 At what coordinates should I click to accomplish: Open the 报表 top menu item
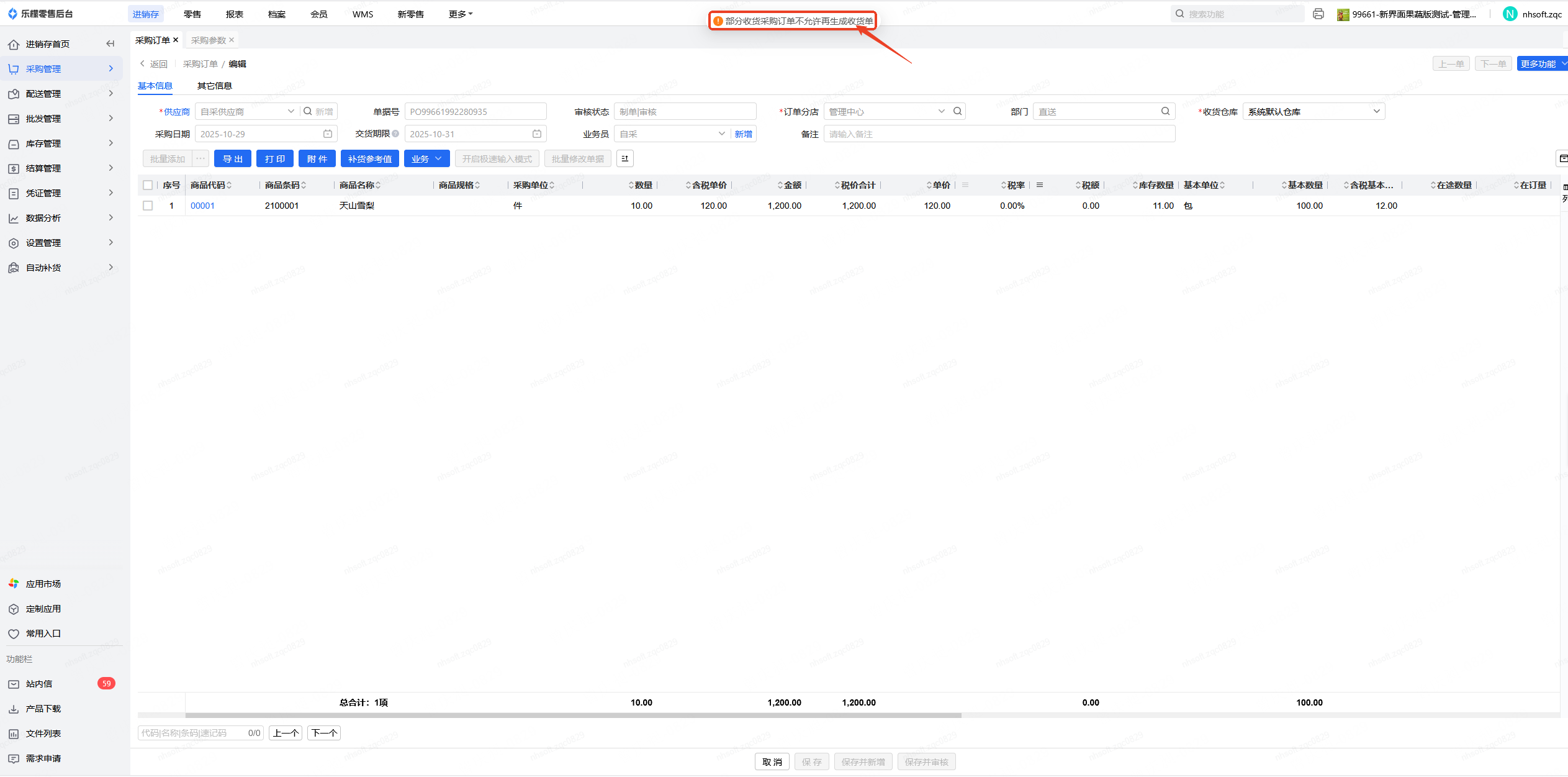[234, 14]
